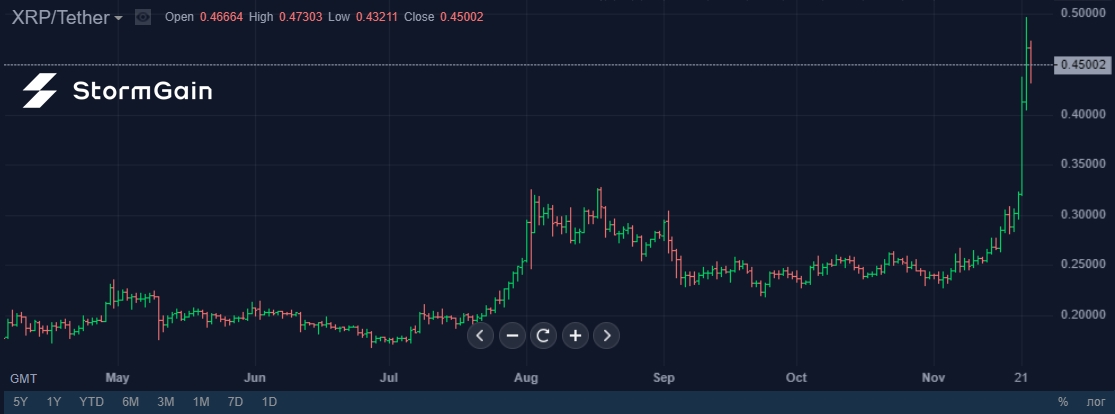Click the High 0.47303 value
This screenshot has height=414, width=1115.
coord(303,16)
